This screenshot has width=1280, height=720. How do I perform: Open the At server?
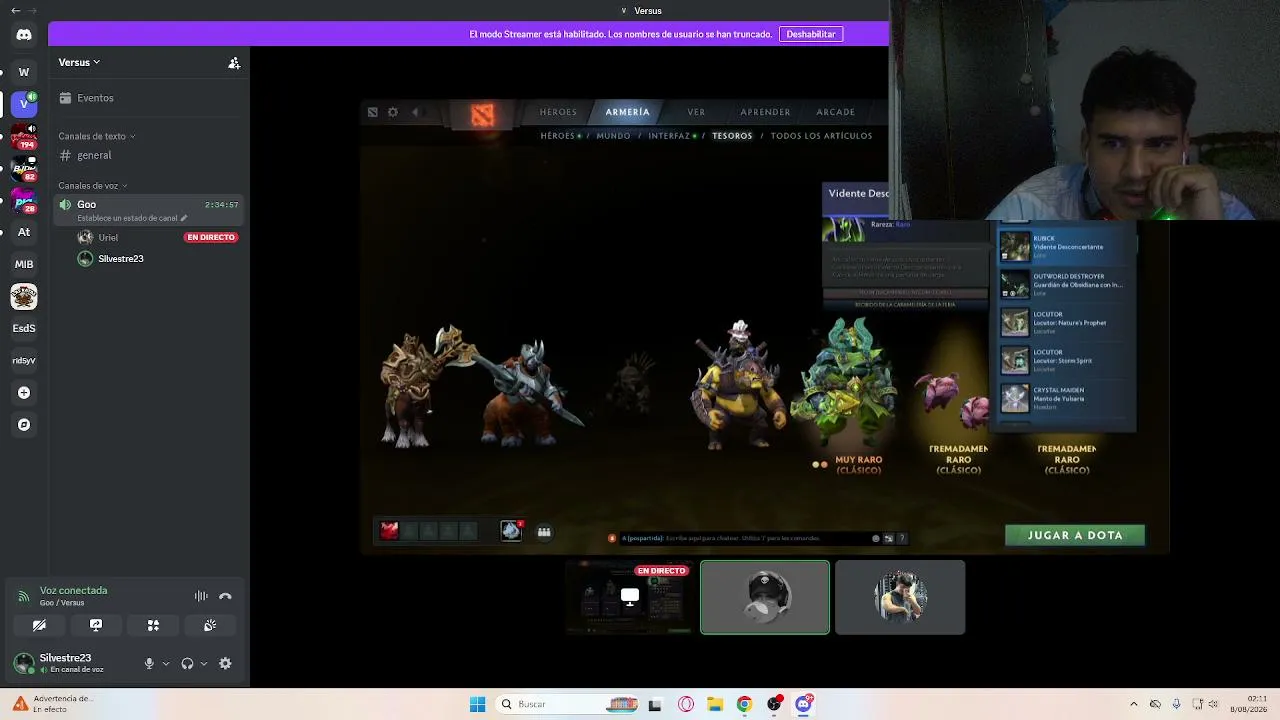point(24,232)
